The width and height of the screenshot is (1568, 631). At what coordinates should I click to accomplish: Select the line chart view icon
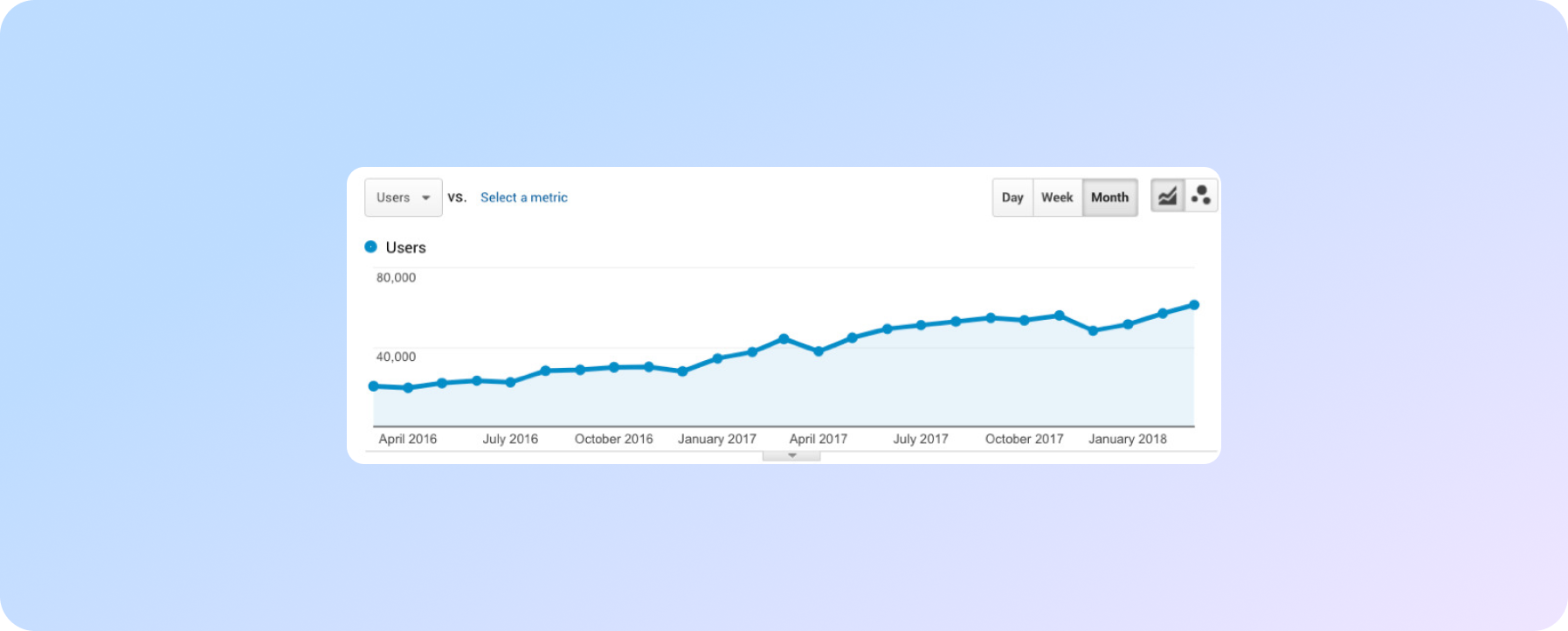1168,196
